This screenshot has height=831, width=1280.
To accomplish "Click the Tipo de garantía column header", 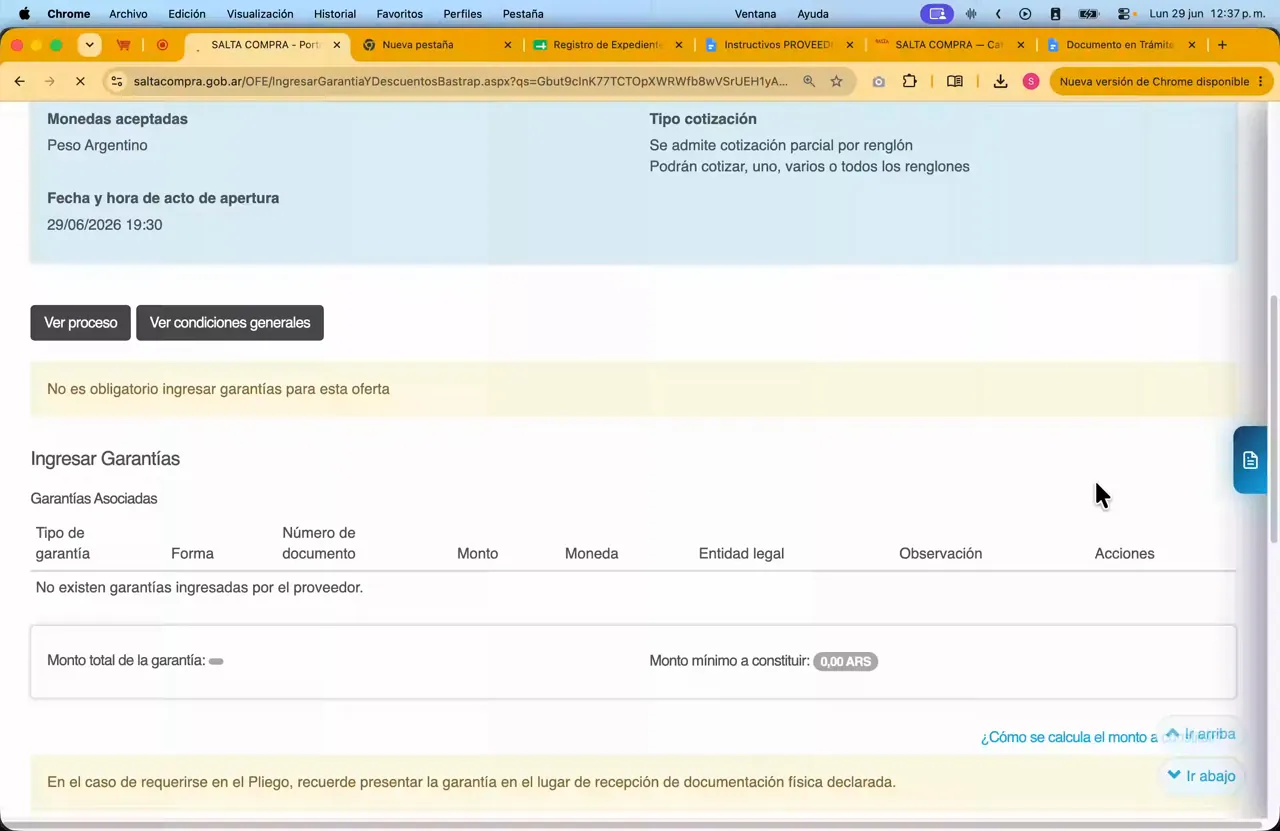I will [x=62, y=543].
